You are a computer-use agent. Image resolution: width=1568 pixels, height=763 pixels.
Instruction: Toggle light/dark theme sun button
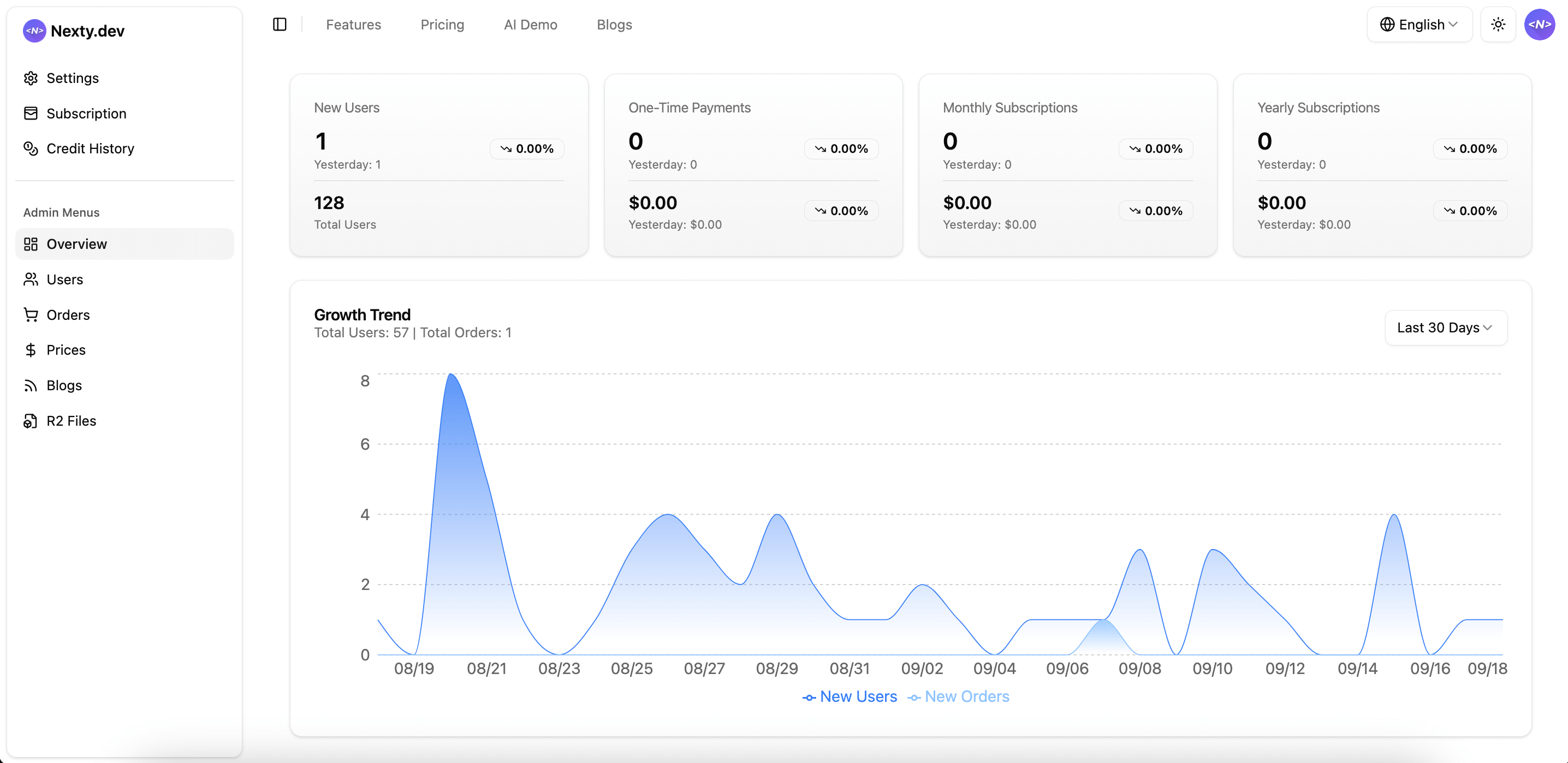[1498, 25]
